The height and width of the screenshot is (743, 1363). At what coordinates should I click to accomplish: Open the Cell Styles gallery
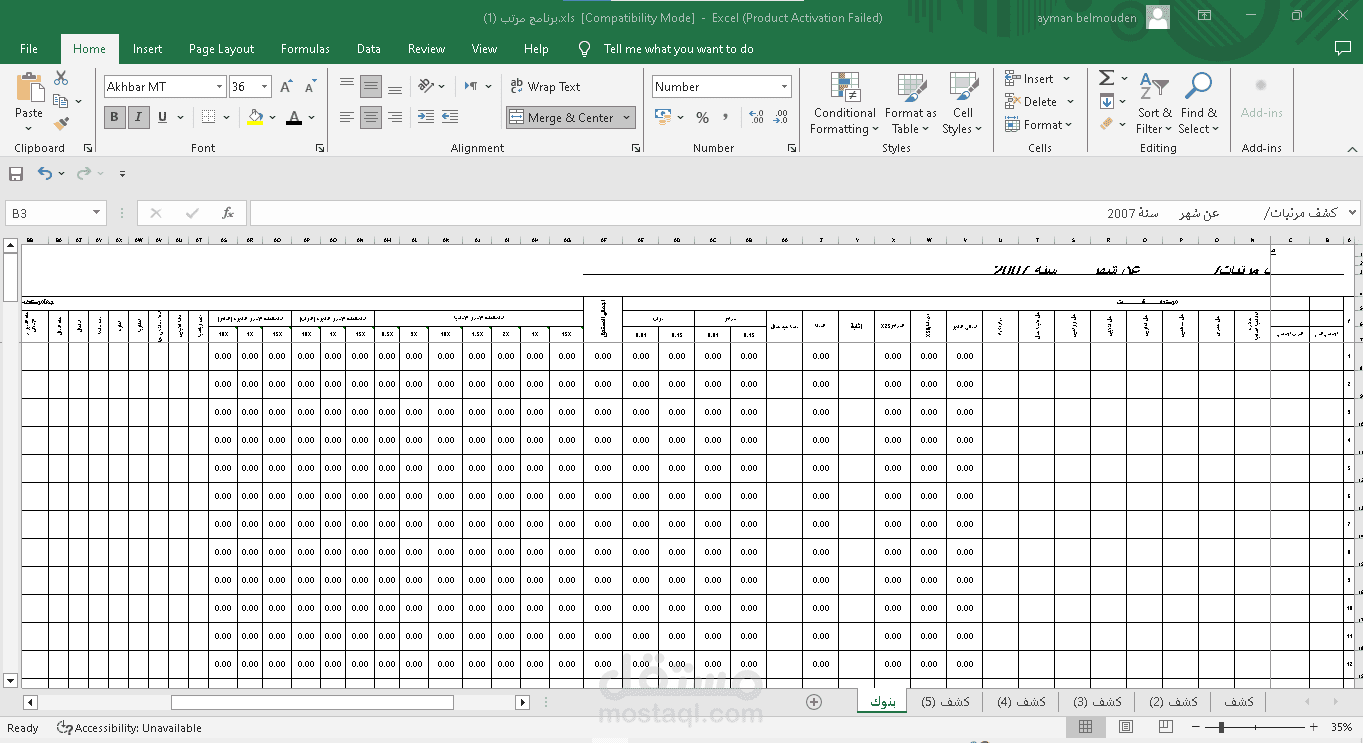point(962,104)
